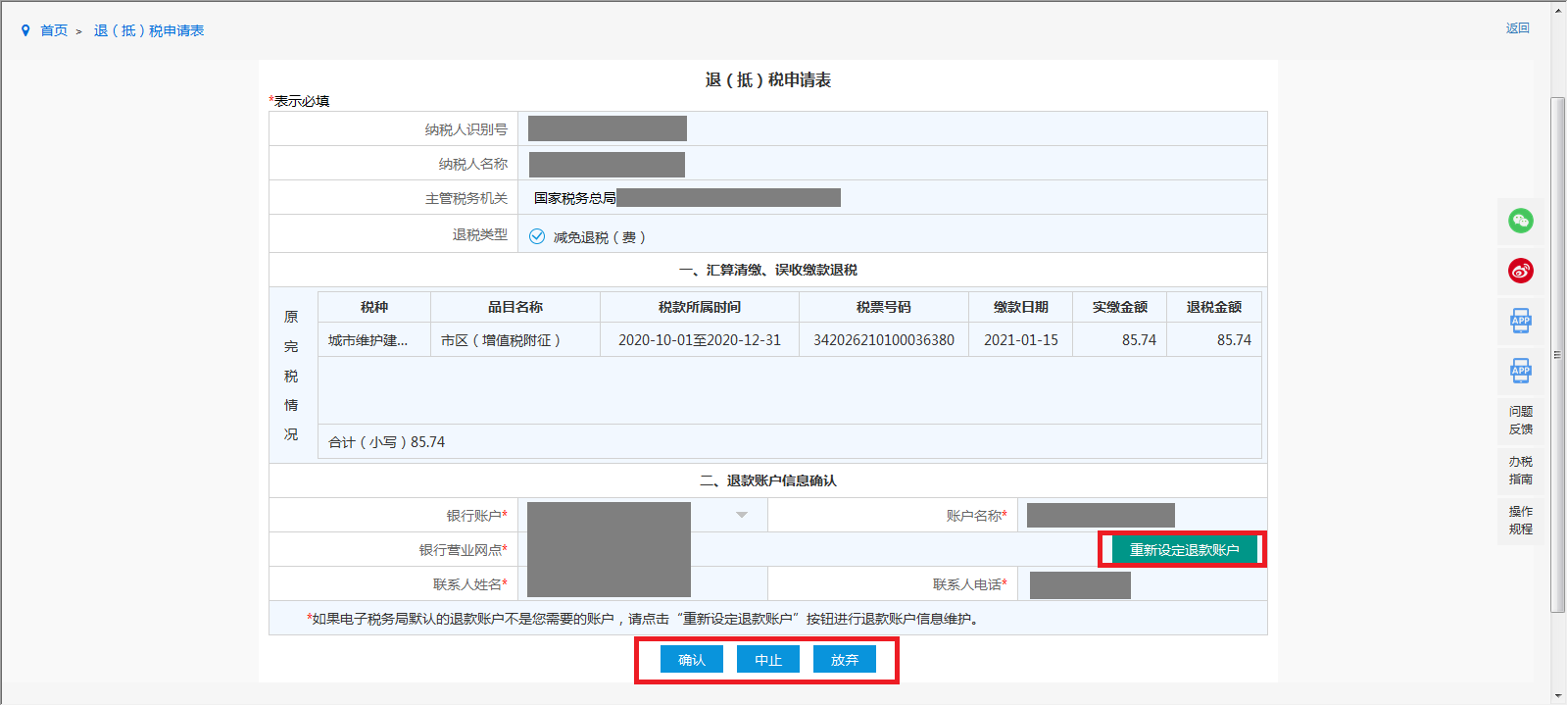Viewport: 1568px width, 706px height.
Task: Click the 纳税人识别号 label
Action: (466, 129)
